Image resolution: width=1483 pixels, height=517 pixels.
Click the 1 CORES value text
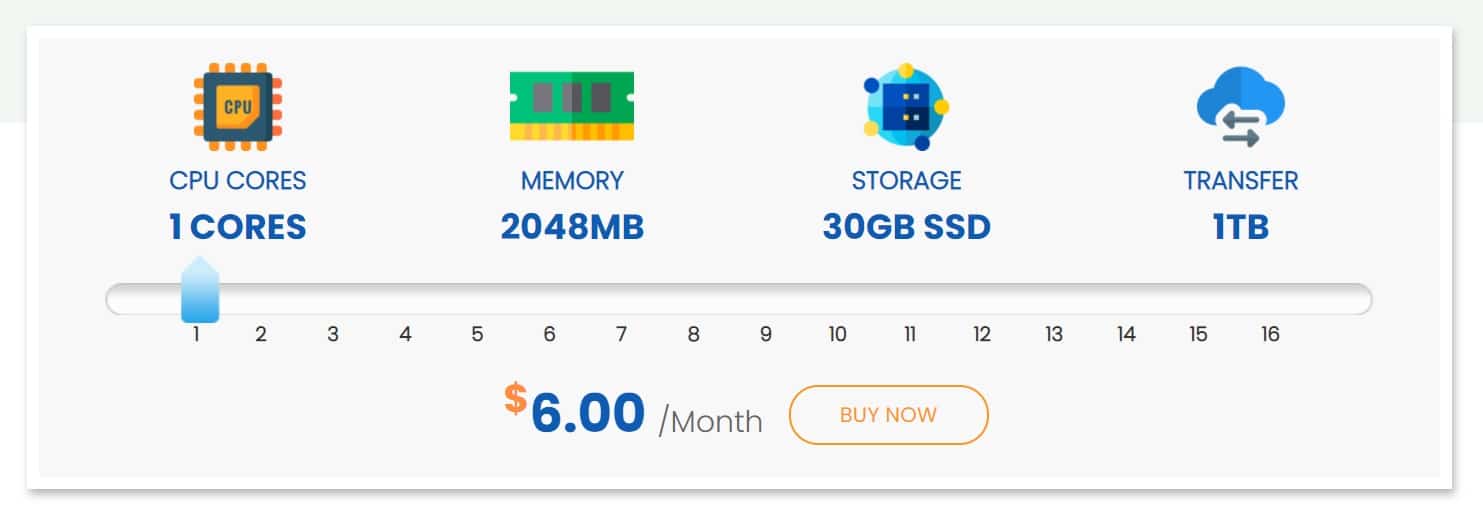[238, 228]
